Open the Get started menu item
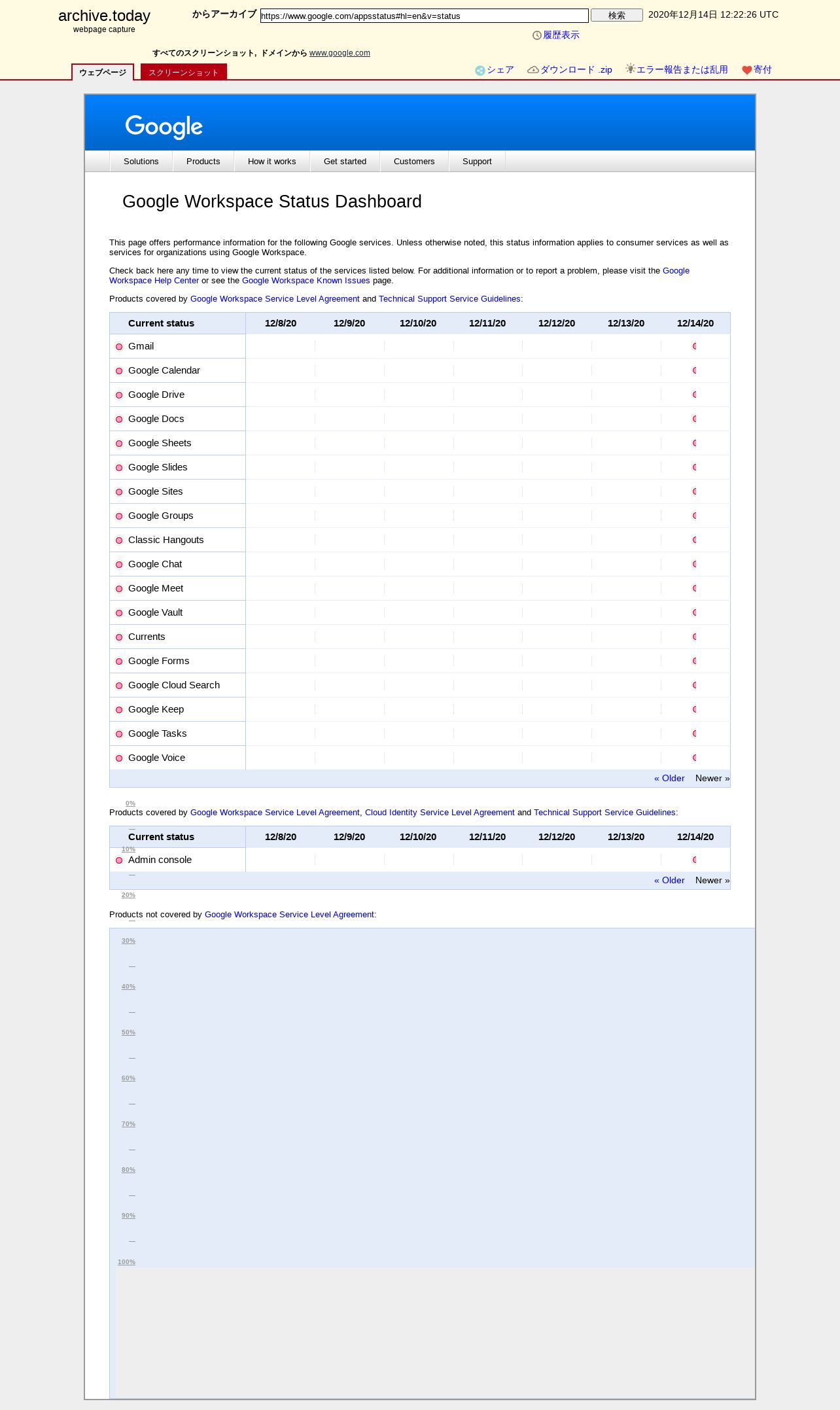This screenshot has height=1410, width=840. (345, 162)
